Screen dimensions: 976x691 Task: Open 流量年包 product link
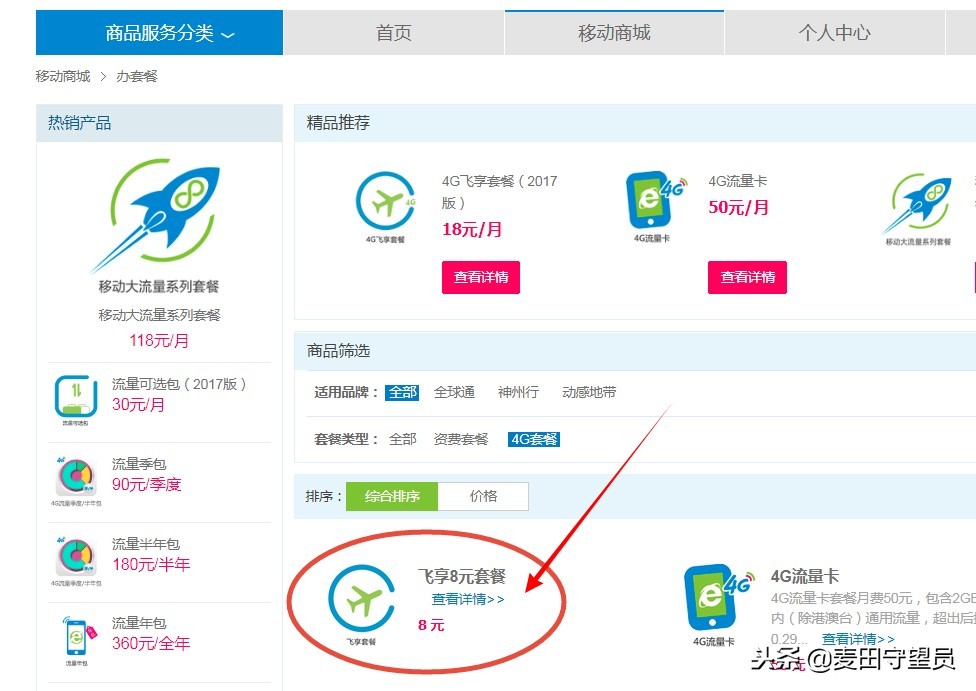click(x=139, y=623)
